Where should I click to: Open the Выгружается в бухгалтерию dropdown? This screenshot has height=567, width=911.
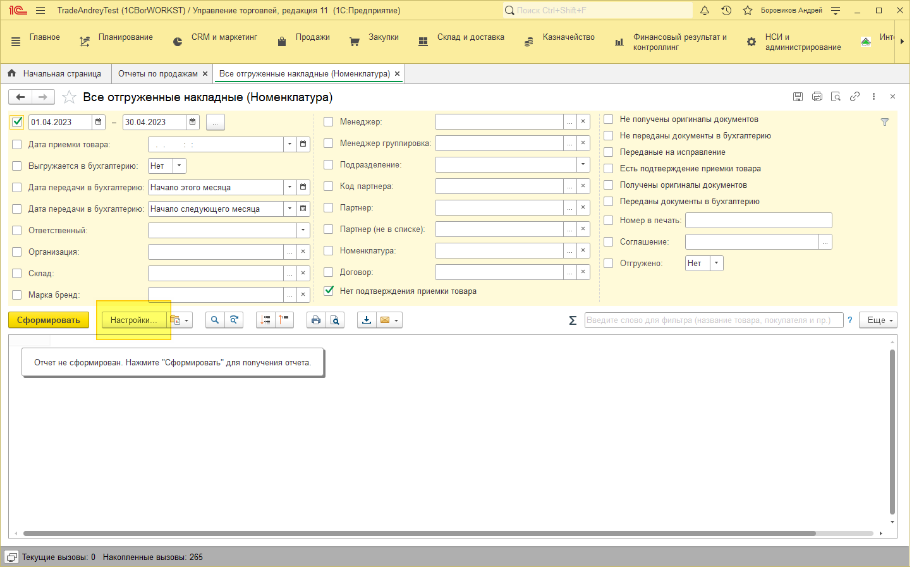179,165
